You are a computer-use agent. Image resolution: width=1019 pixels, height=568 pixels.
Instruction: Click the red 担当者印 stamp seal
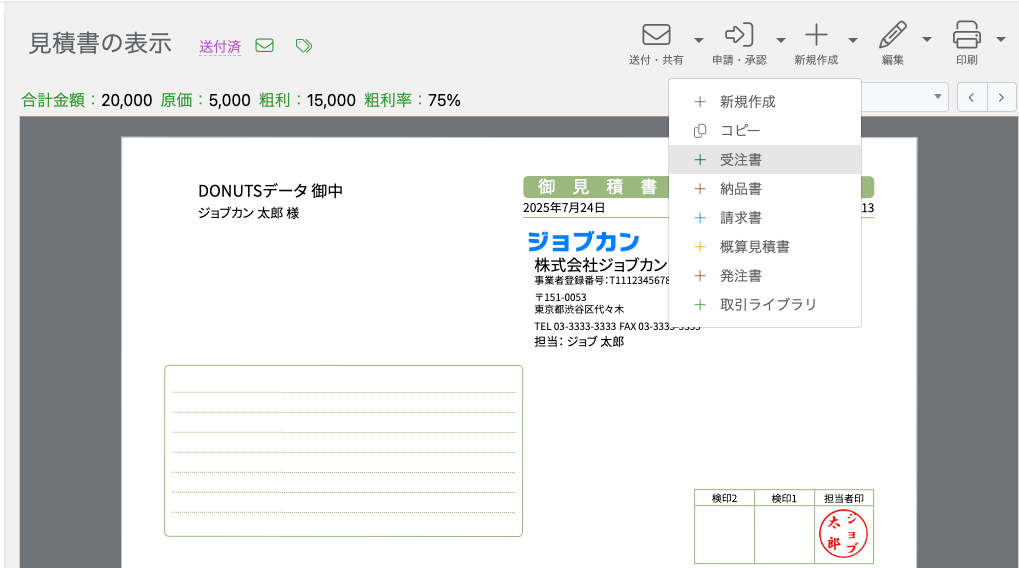tap(843, 534)
